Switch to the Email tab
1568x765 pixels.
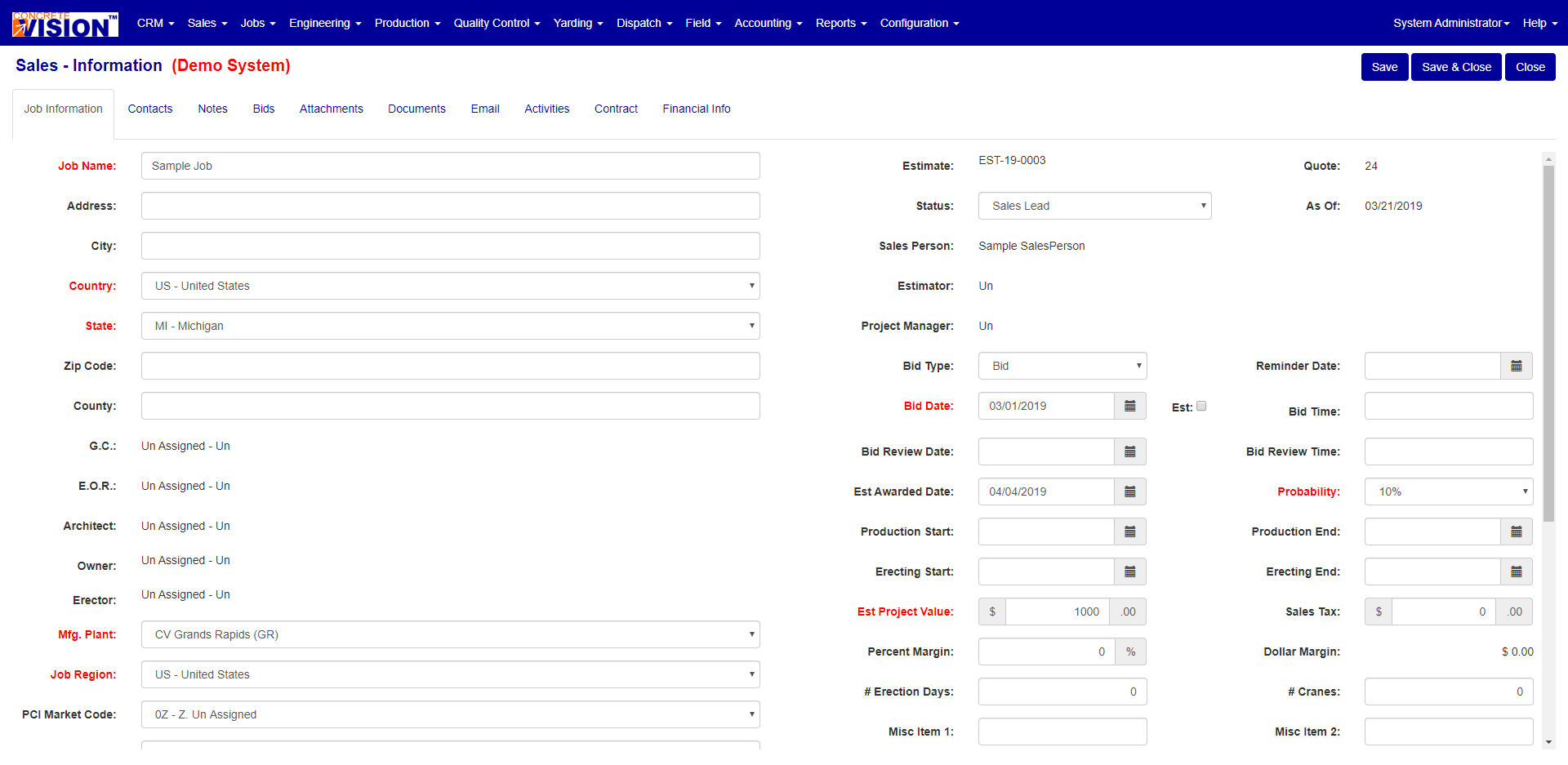[485, 109]
